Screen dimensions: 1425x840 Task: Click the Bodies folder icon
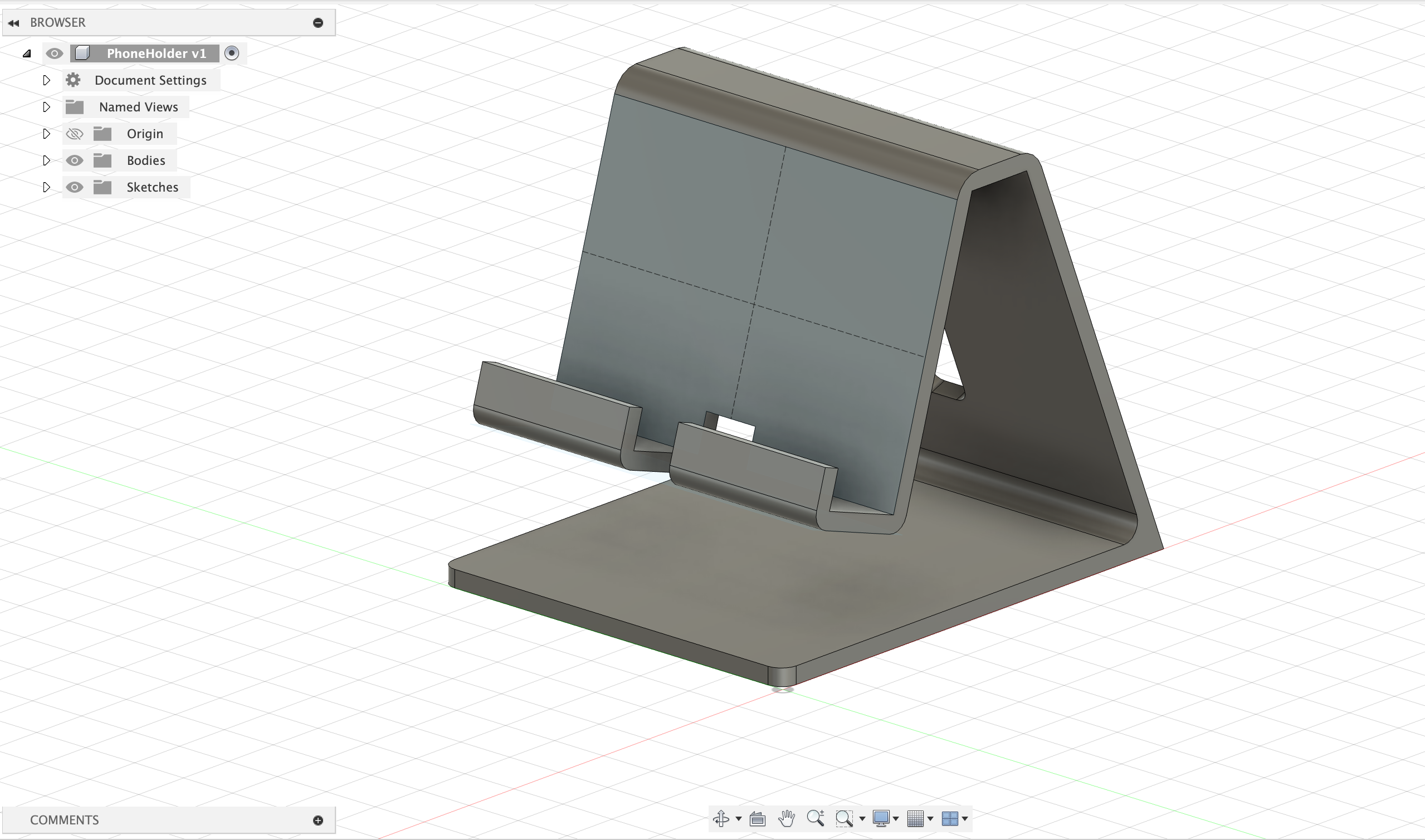pos(103,160)
